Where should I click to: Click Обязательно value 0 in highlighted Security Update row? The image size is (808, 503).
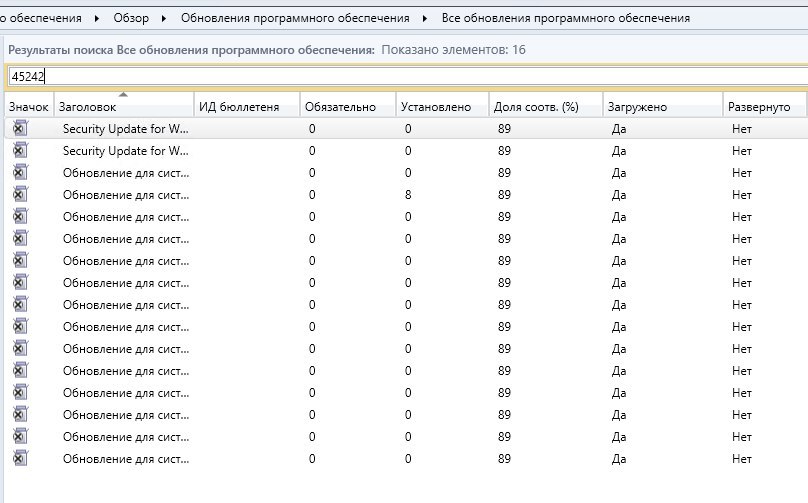pos(312,129)
